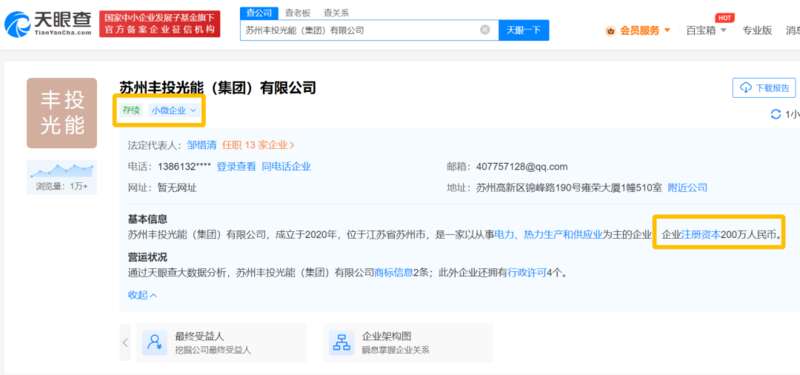Open the 行政许可 link
Image resolution: width=800 pixels, height=375 pixels.
pyautogui.click(x=527, y=273)
